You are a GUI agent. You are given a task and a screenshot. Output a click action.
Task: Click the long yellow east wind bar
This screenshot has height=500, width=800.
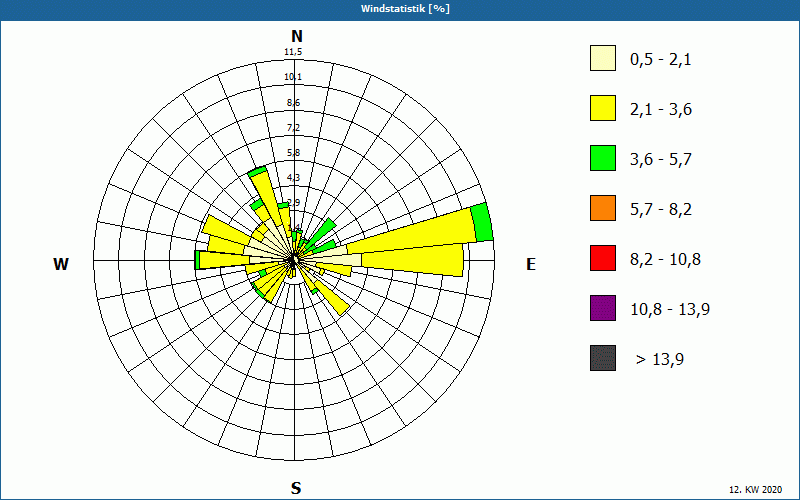[x=413, y=260]
